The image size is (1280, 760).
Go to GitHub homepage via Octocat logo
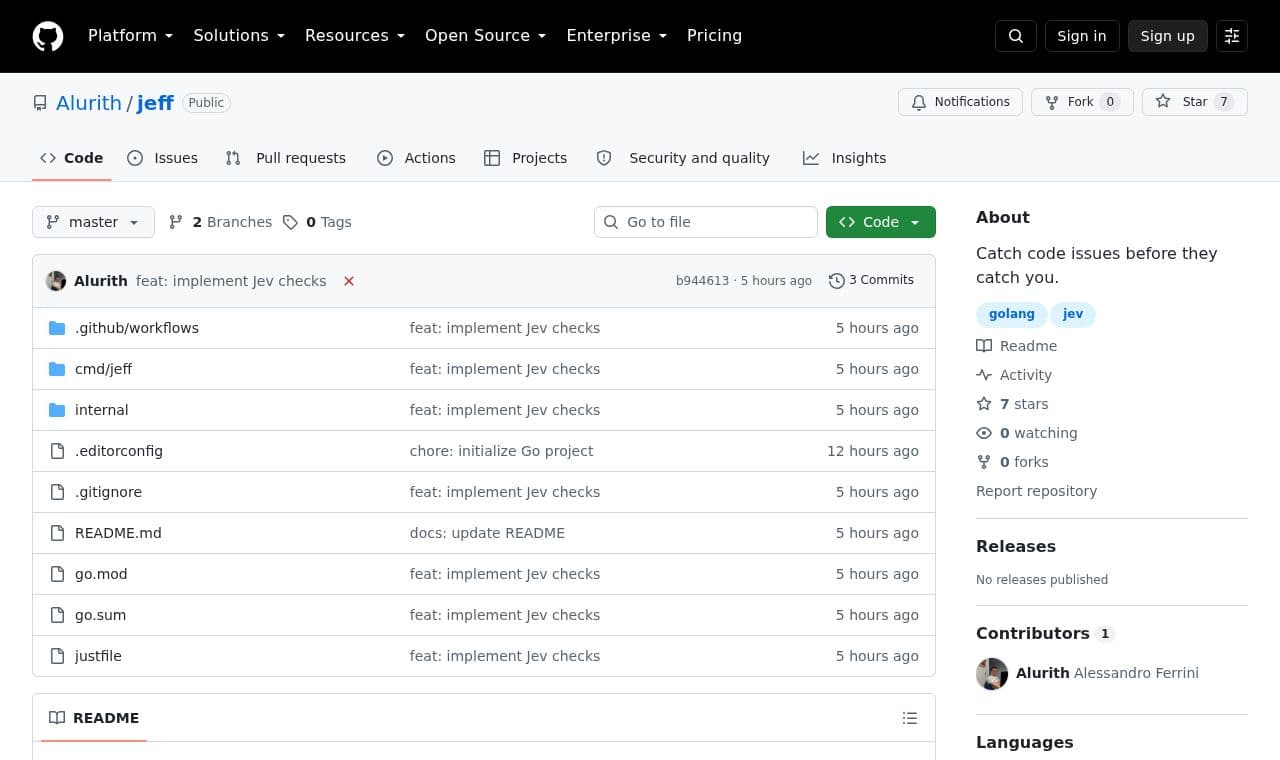pyautogui.click(x=48, y=36)
